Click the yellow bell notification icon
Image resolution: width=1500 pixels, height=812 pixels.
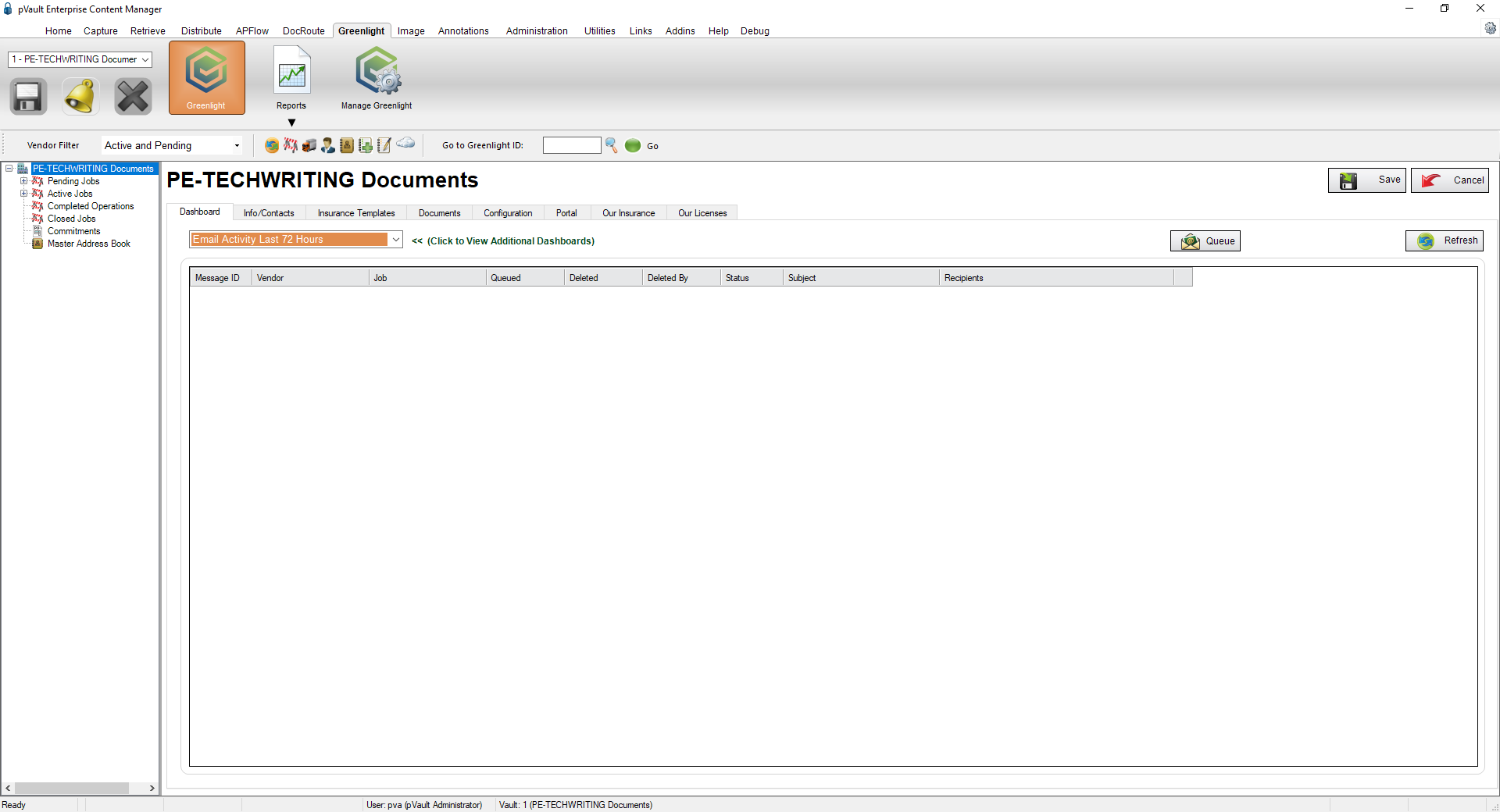pyautogui.click(x=80, y=97)
